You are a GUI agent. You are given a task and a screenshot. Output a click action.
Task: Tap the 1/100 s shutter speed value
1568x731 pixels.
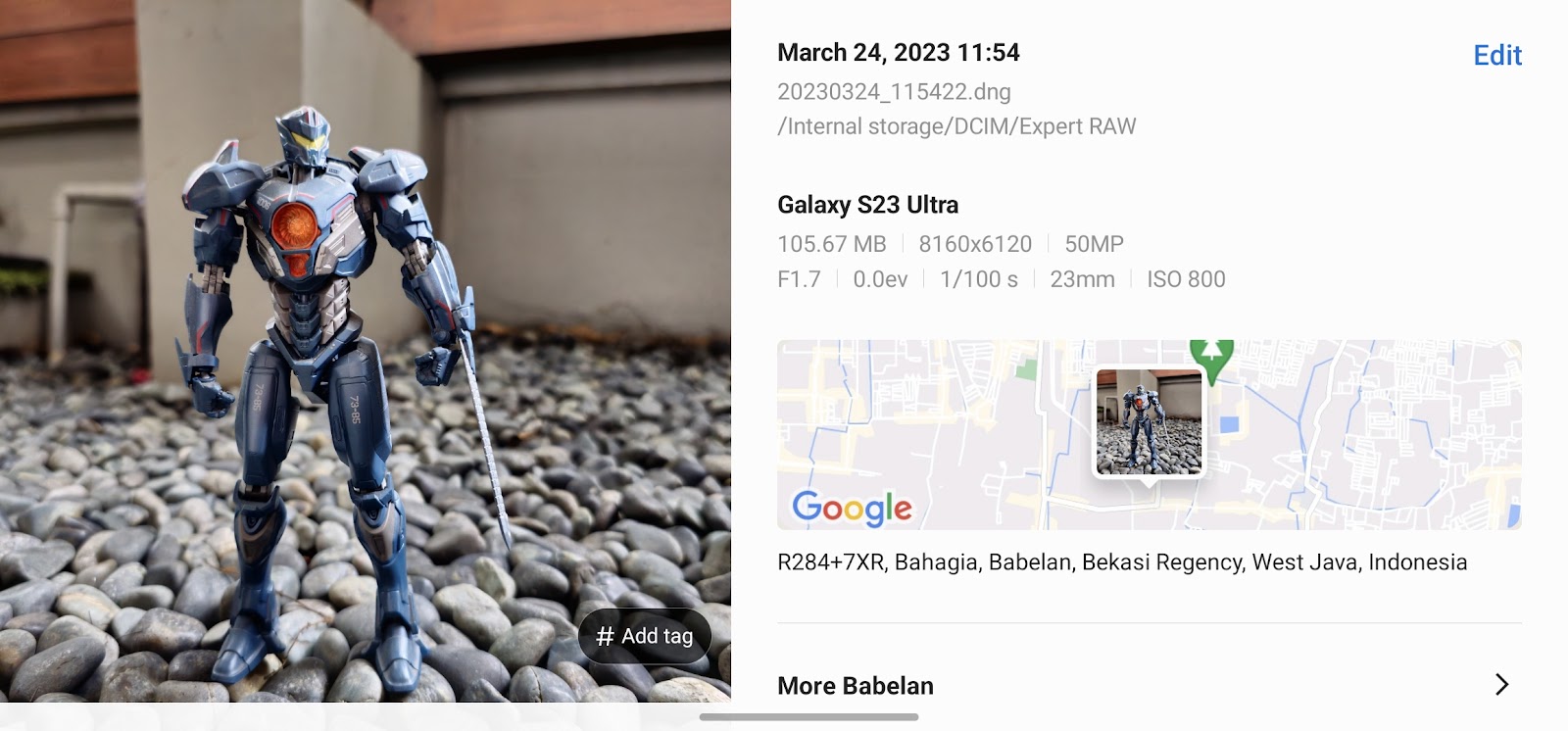point(979,279)
